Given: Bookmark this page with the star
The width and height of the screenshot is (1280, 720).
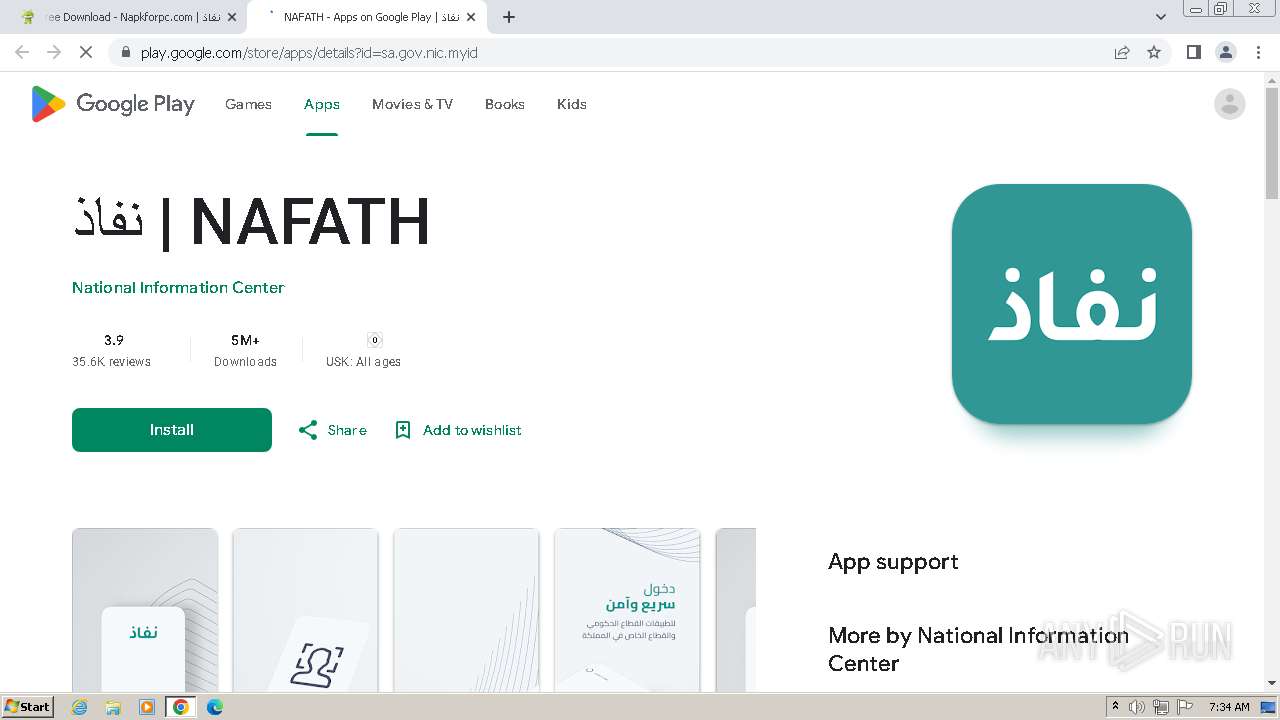Looking at the screenshot, I should pos(1154,52).
